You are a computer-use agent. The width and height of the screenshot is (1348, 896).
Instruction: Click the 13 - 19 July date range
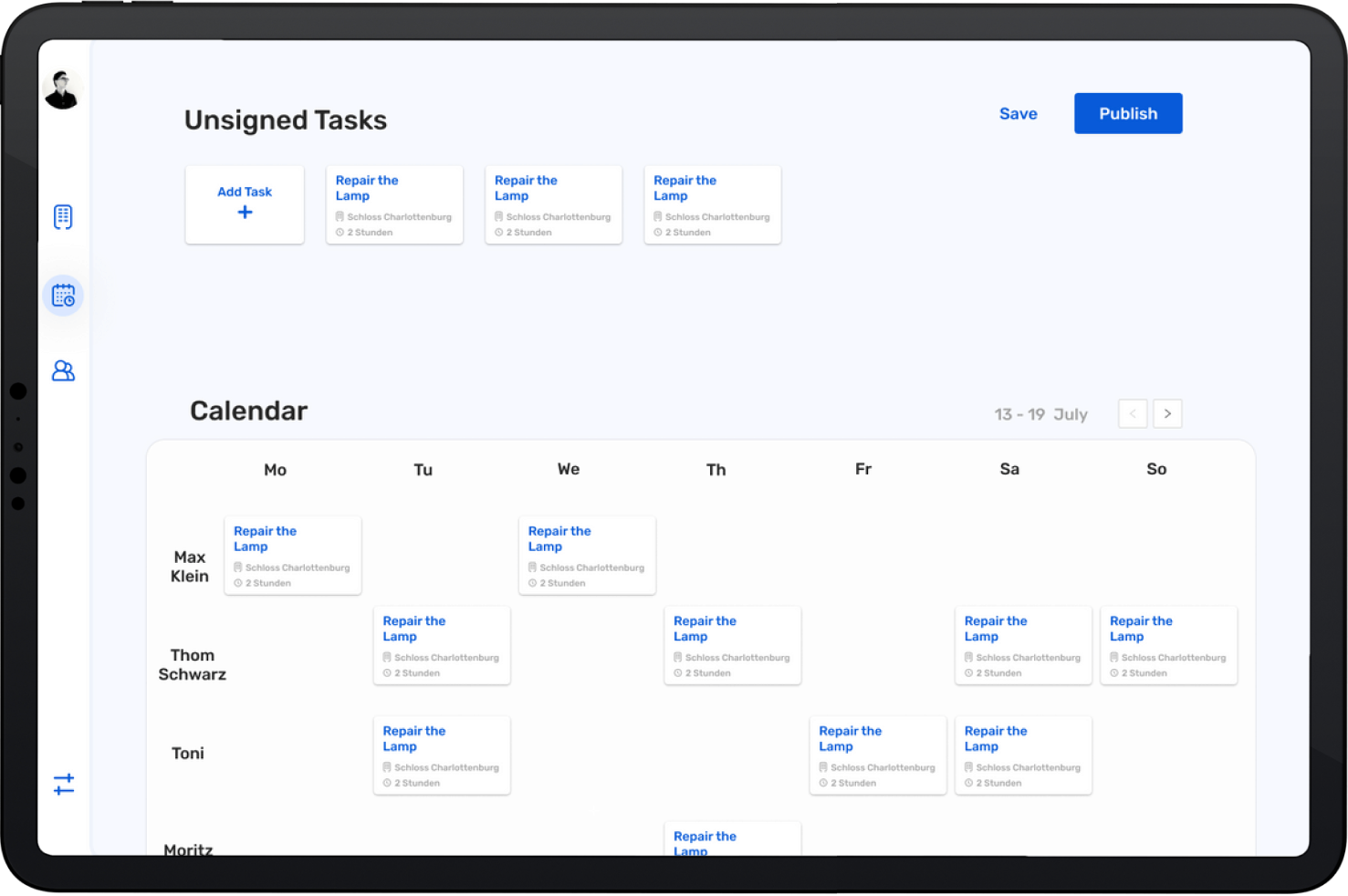click(x=1040, y=414)
